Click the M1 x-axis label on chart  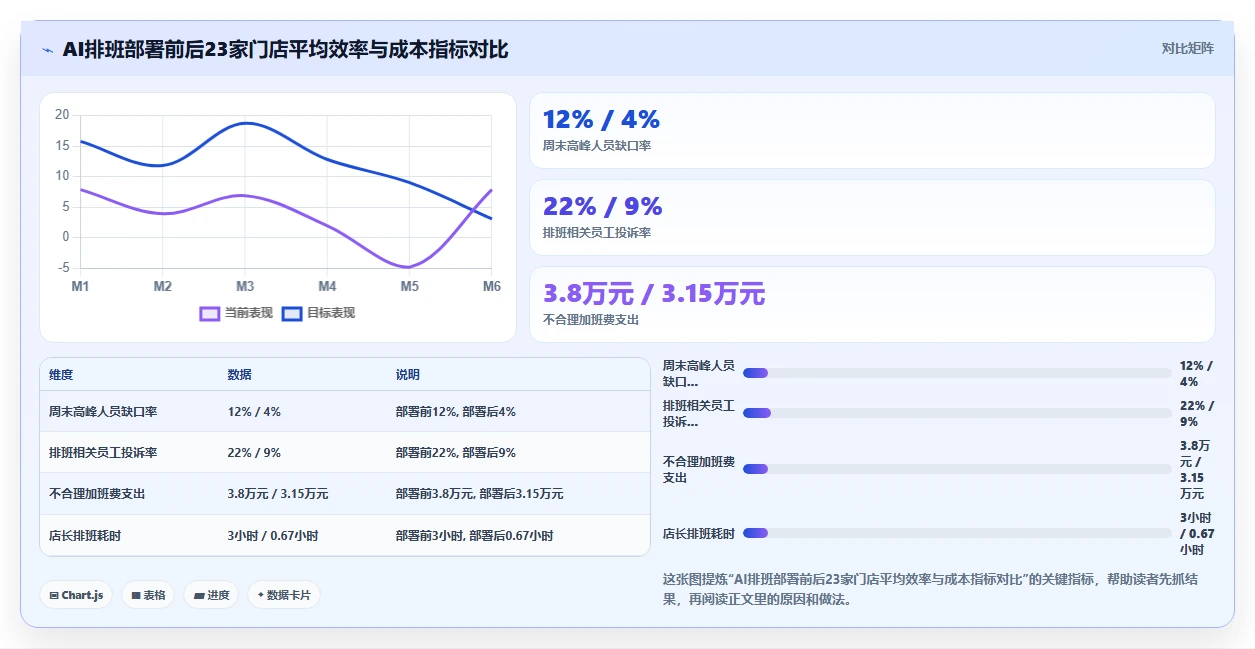click(x=80, y=287)
